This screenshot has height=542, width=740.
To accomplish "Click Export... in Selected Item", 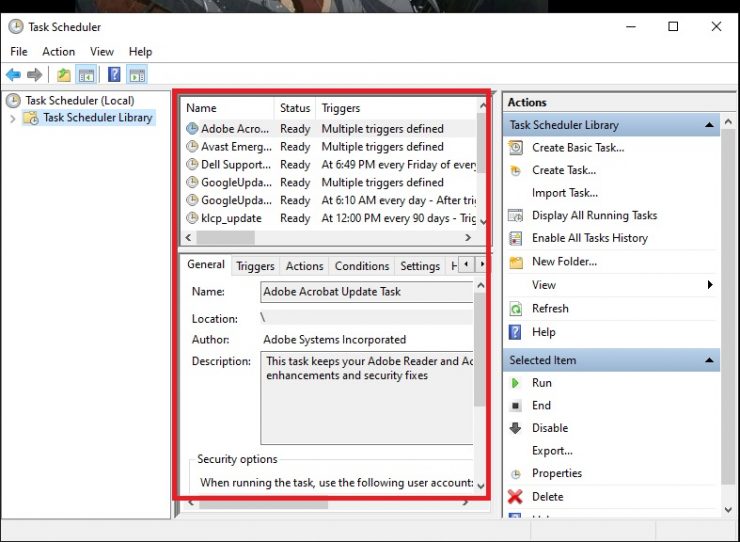I will [x=552, y=451].
